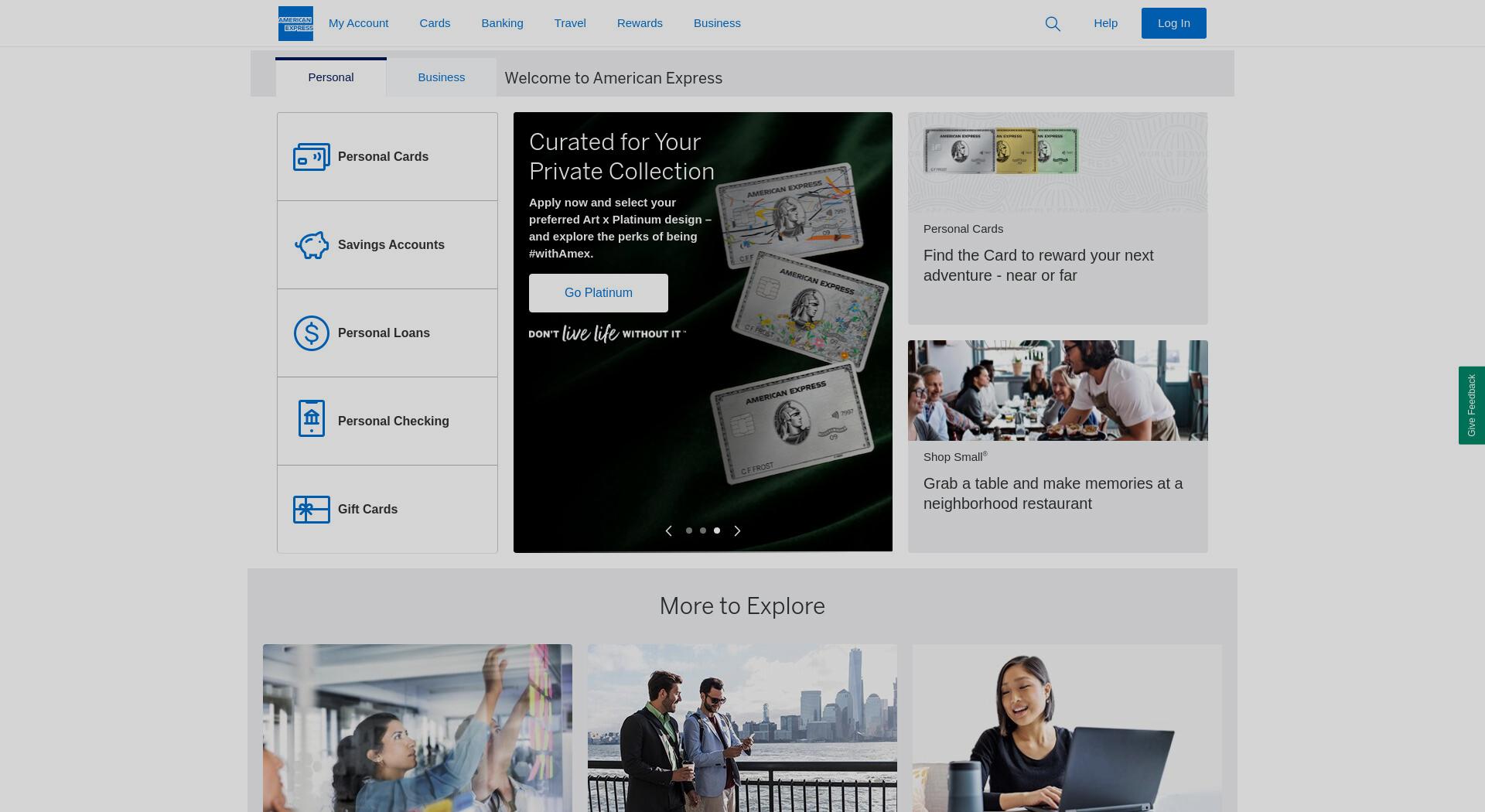The height and width of the screenshot is (812, 1485).
Task: Click the Go Platinum button
Action: point(599,293)
